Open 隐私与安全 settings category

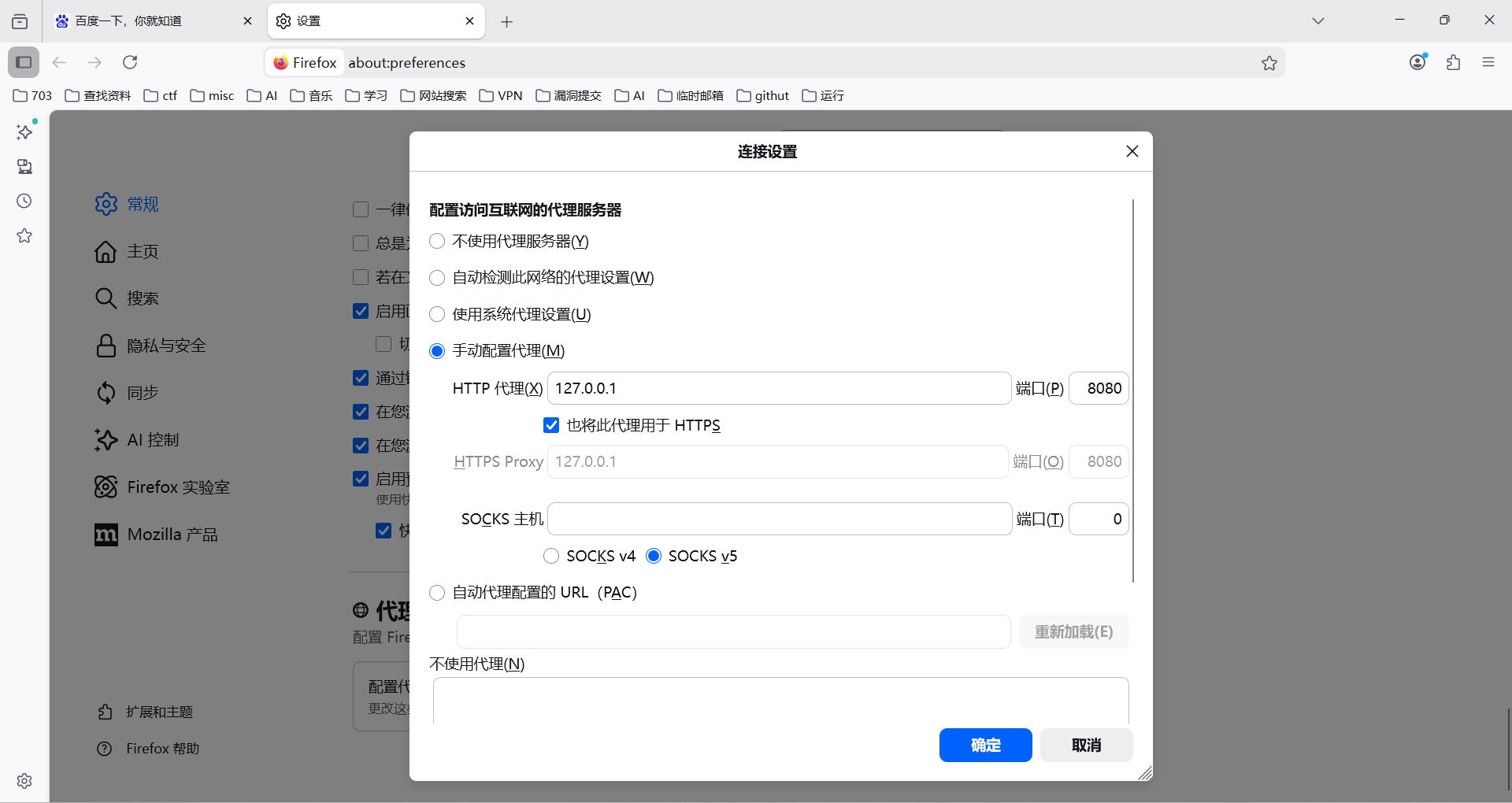150,346
